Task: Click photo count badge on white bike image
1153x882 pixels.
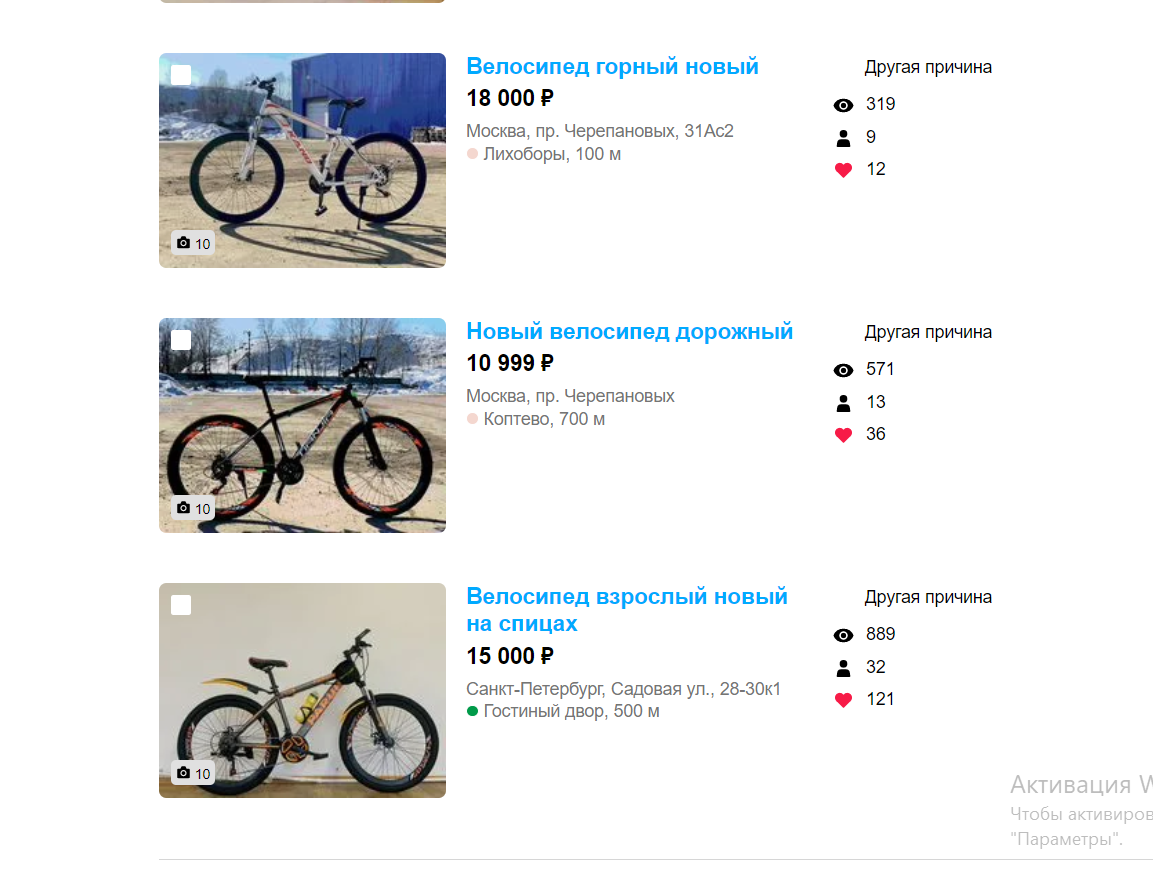Action: click(193, 243)
